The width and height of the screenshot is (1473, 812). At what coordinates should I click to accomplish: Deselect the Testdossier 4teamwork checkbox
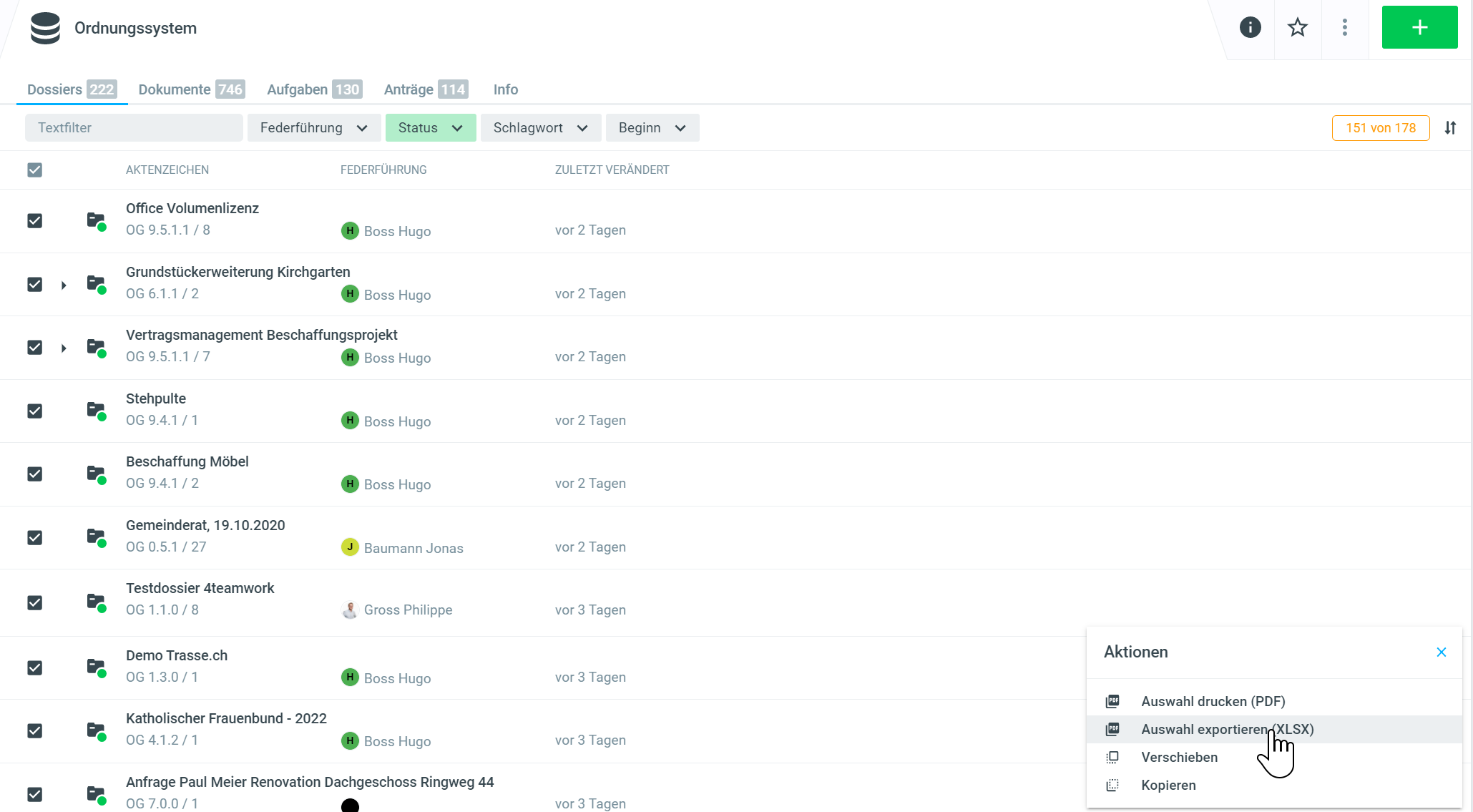[x=34, y=602]
